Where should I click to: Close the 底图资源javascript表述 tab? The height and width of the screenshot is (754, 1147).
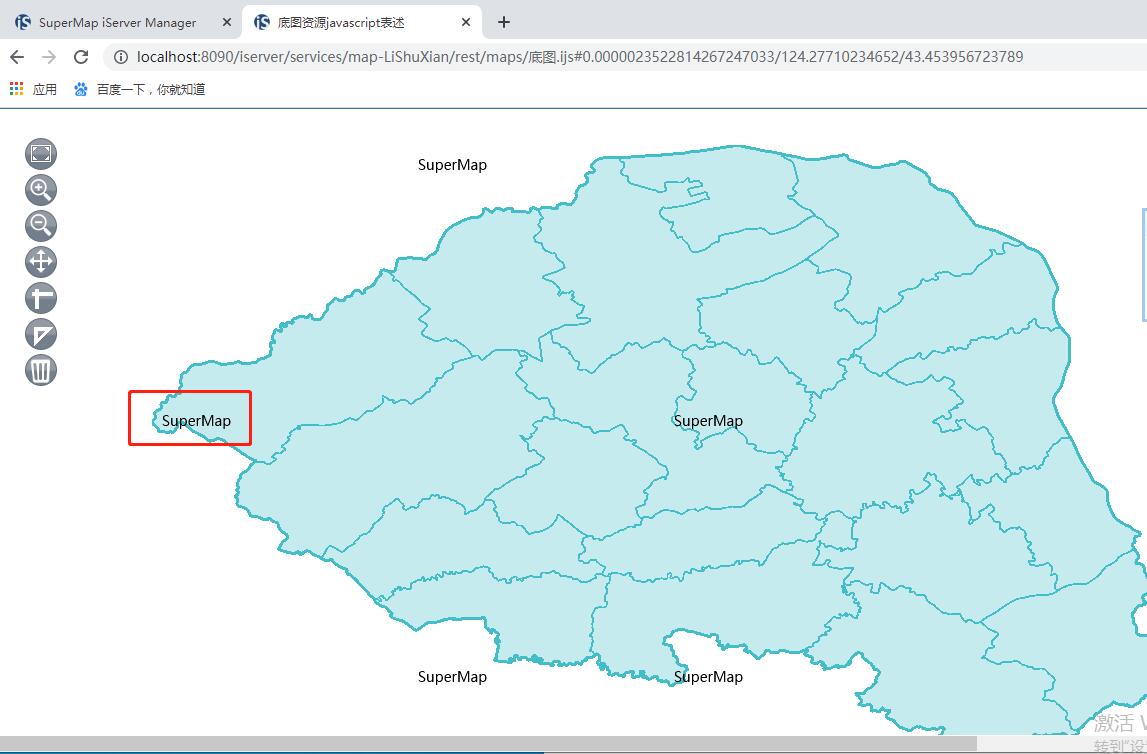click(x=466, y=23)
